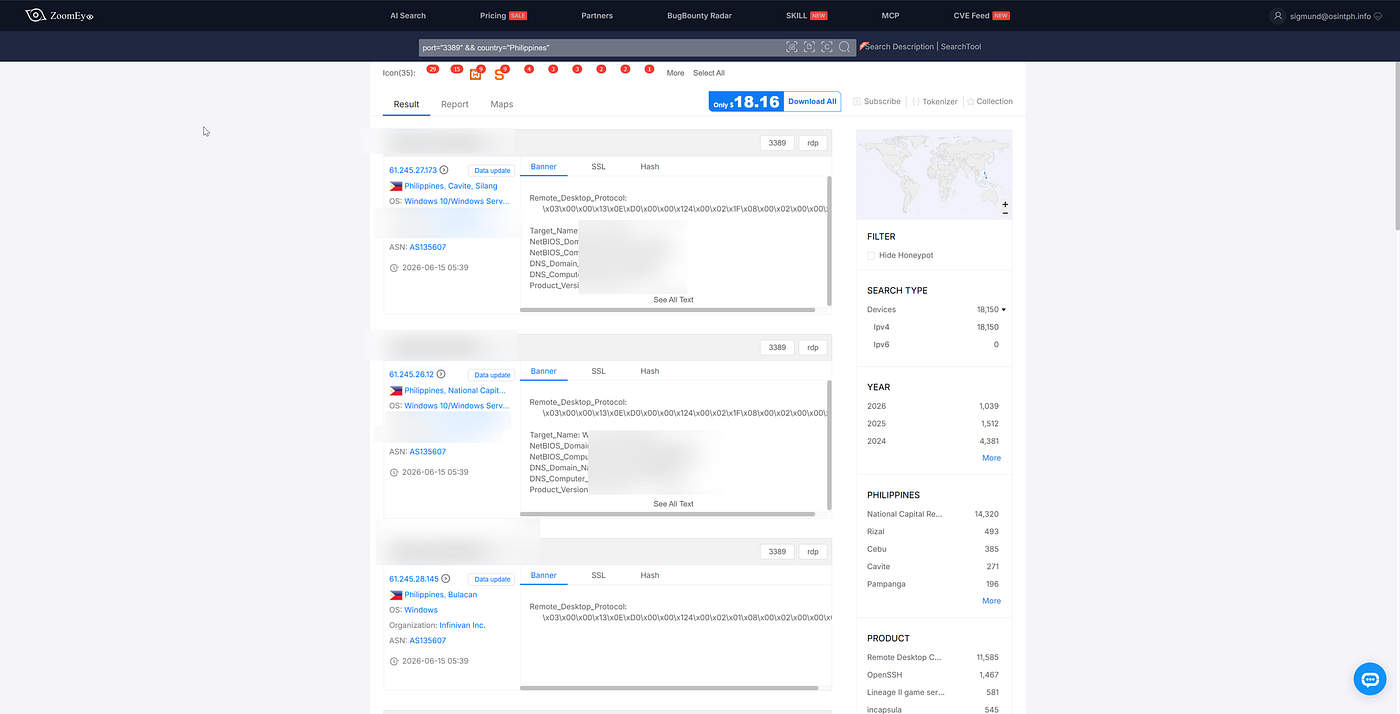Click the Download All button
This screenshot has width=1400, height=714.
click(x=812, y=101)
